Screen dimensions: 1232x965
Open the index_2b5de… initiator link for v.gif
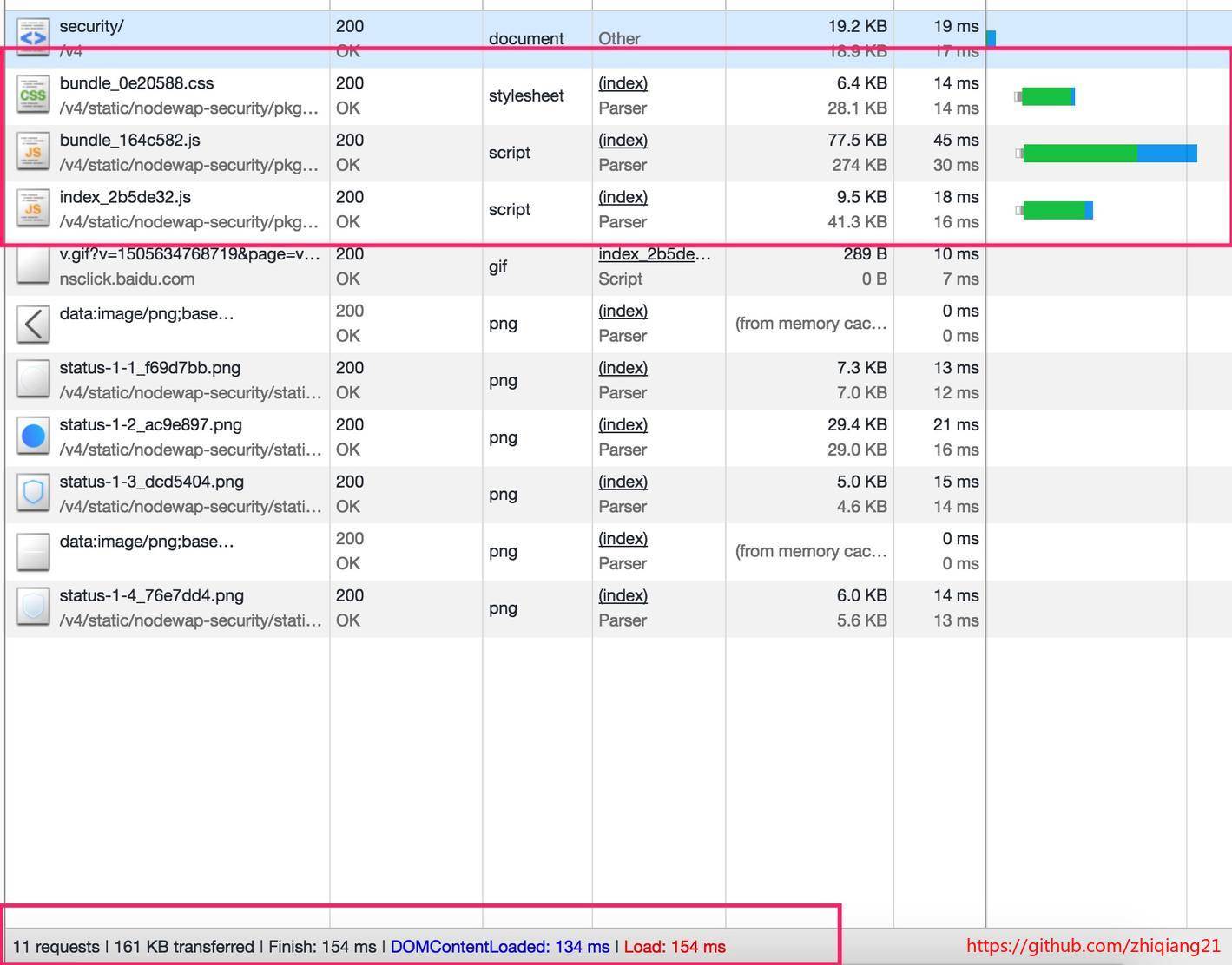coord(654,254)
